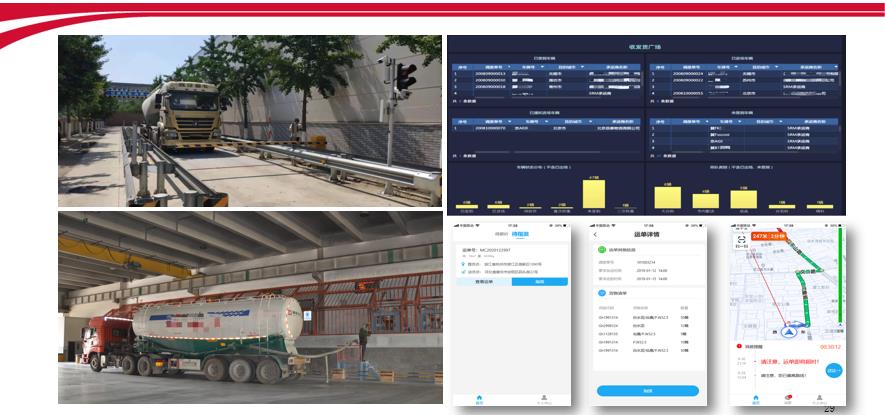
Task: Tap the large blue button under the waybill details
Action: (647, 391)
